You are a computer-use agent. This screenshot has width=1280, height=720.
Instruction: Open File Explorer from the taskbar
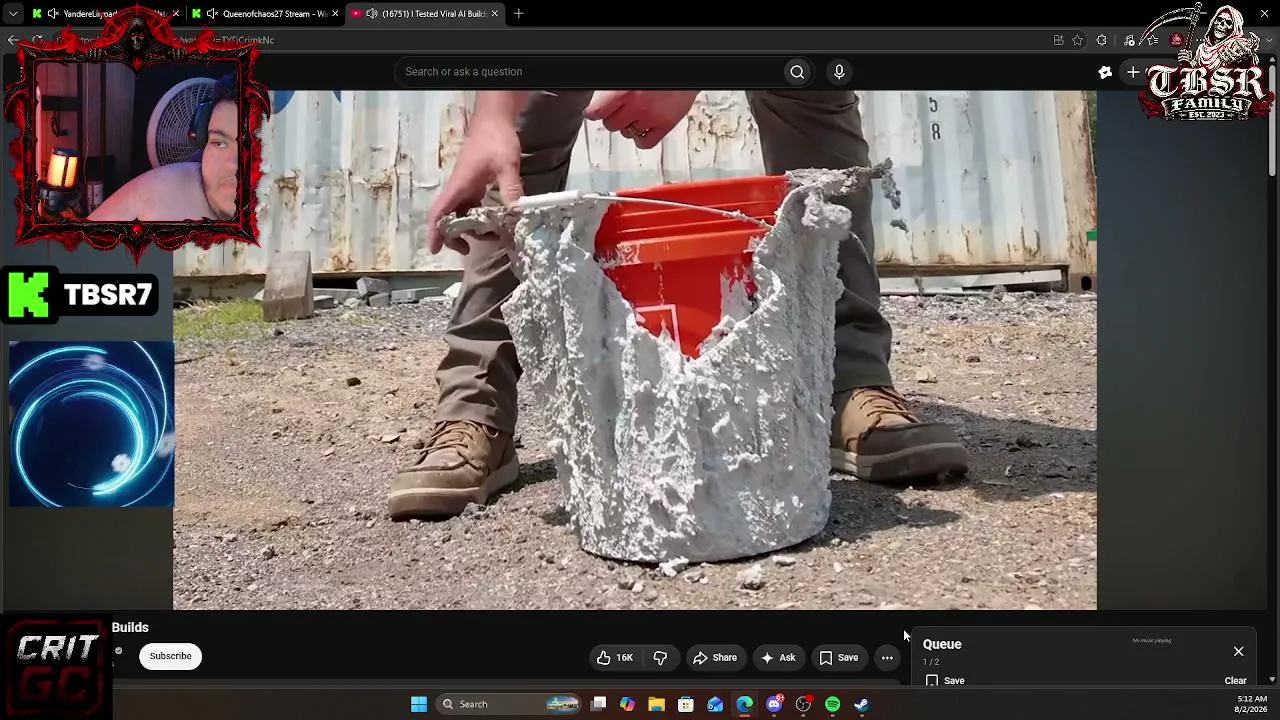coord(656,704)
